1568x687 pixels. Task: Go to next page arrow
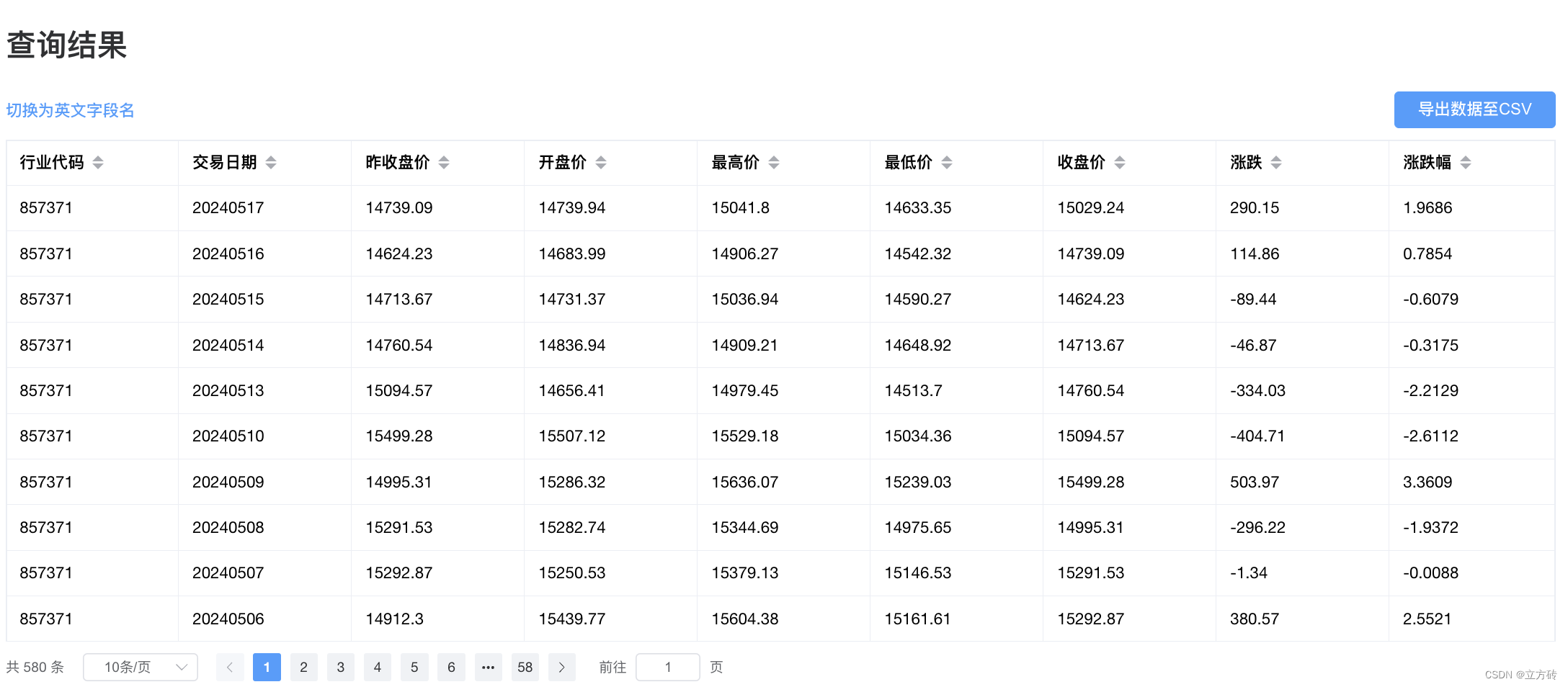tap(562, 668)
